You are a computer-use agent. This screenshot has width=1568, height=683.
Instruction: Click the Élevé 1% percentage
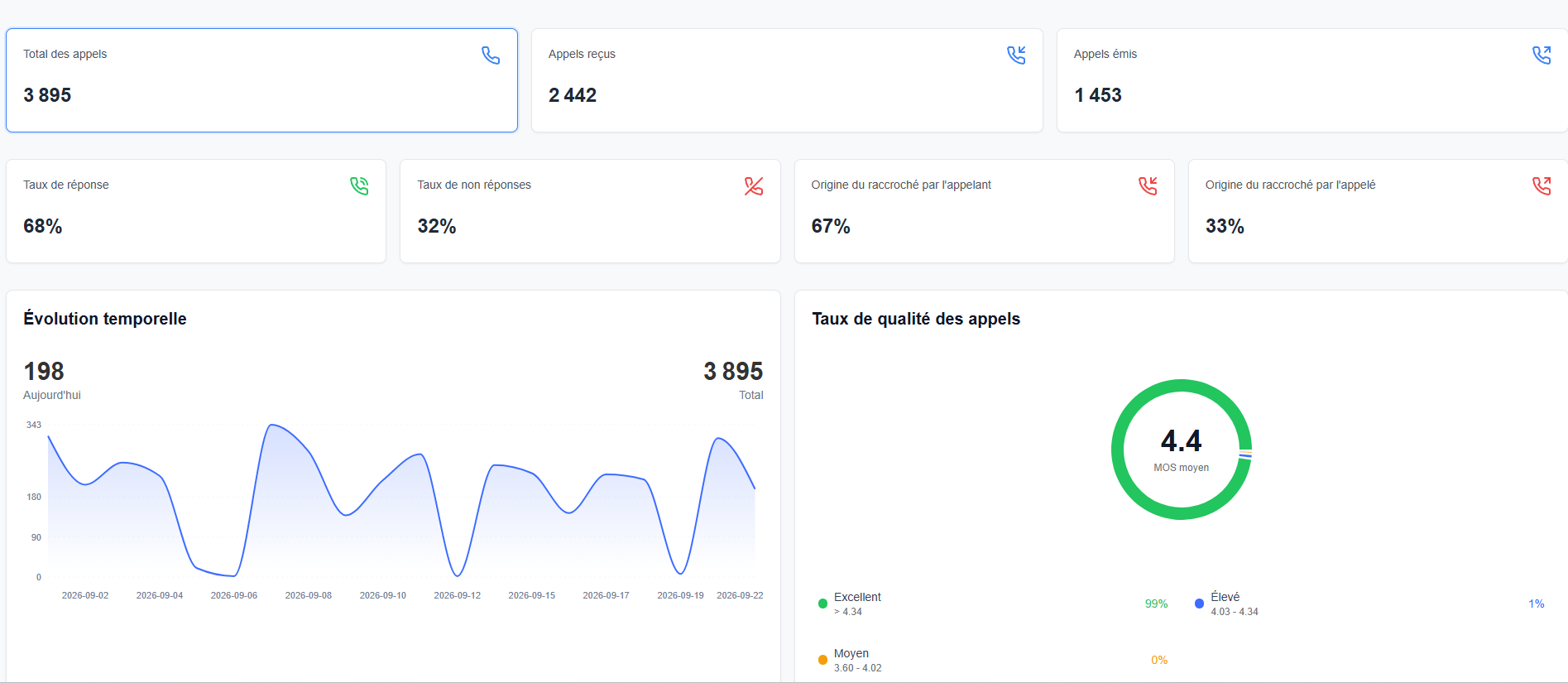pos(1537,604)
